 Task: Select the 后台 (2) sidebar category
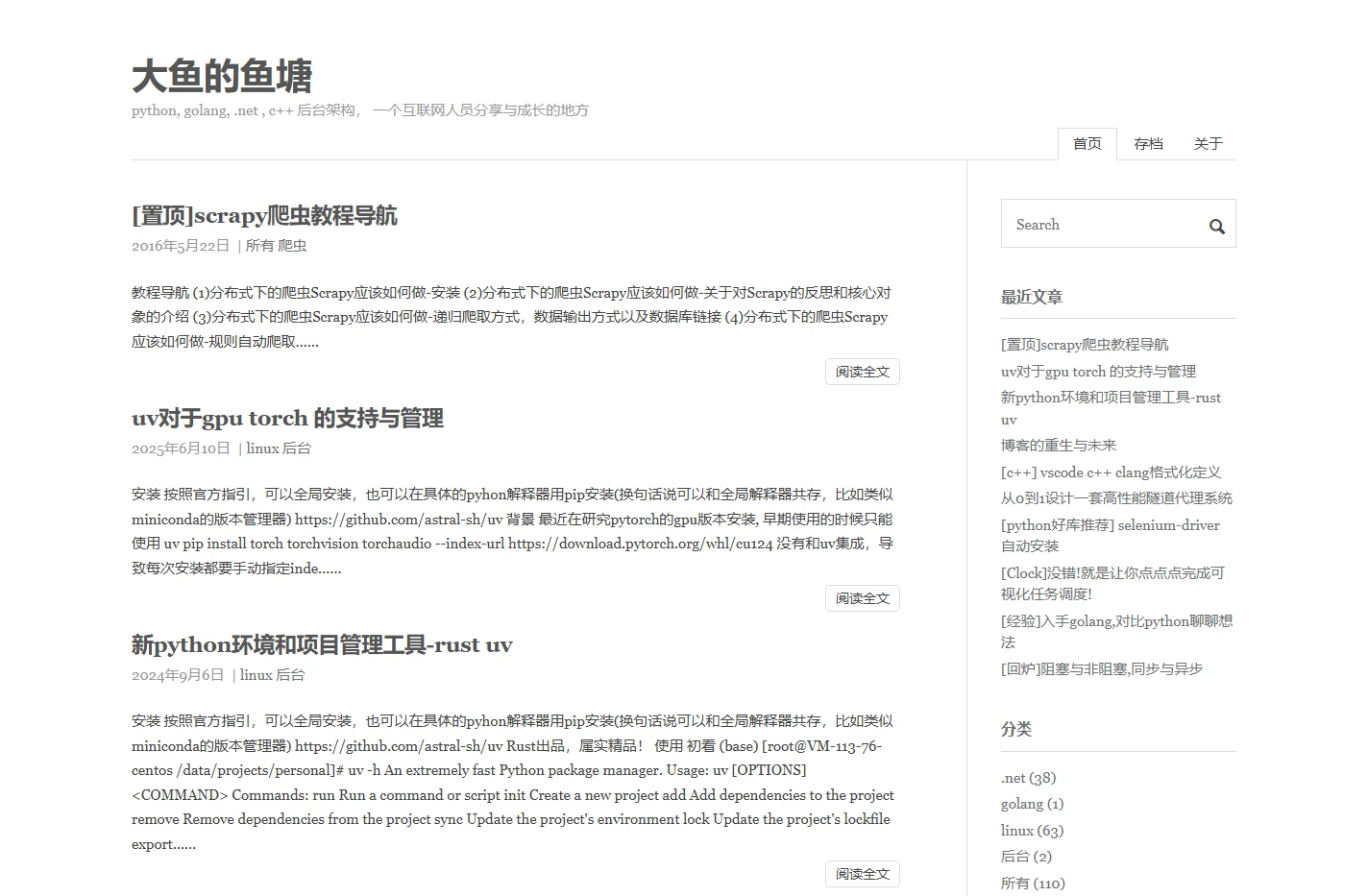click(1026, 857)
